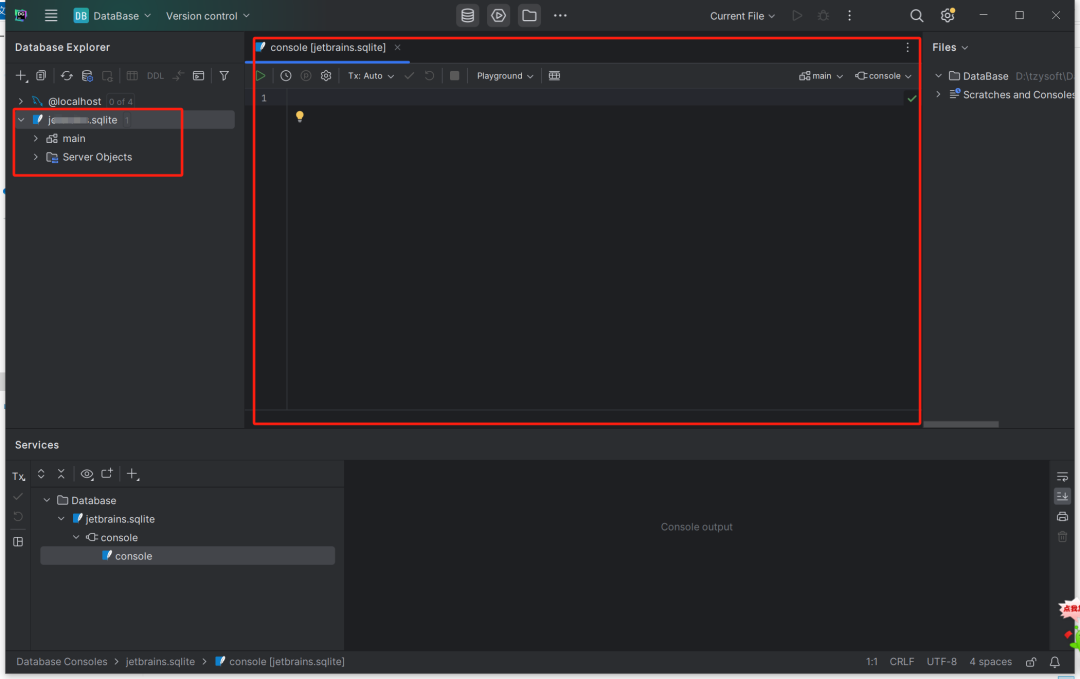Open the Services view options eye icon
This screenshot has height=679, width=1080.
87,474
